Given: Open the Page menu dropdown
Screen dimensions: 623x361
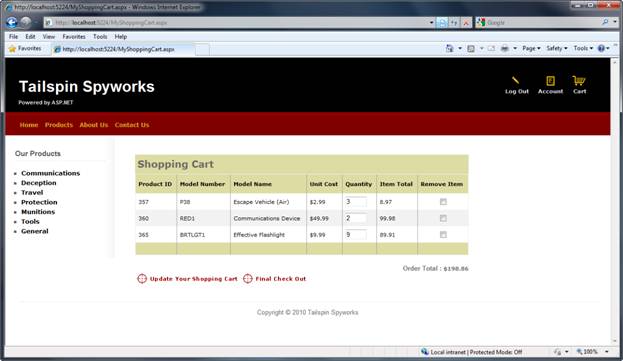Looking at the screenshot, I should (531, 48).
